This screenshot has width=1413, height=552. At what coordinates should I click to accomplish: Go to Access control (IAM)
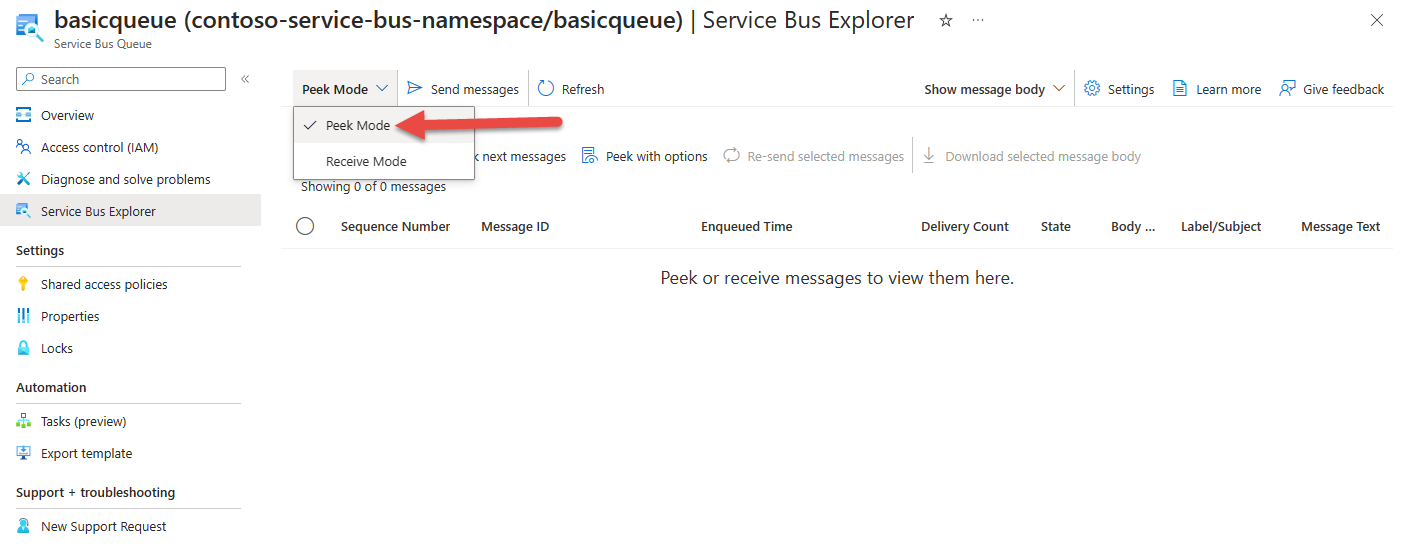pos(99,147)
